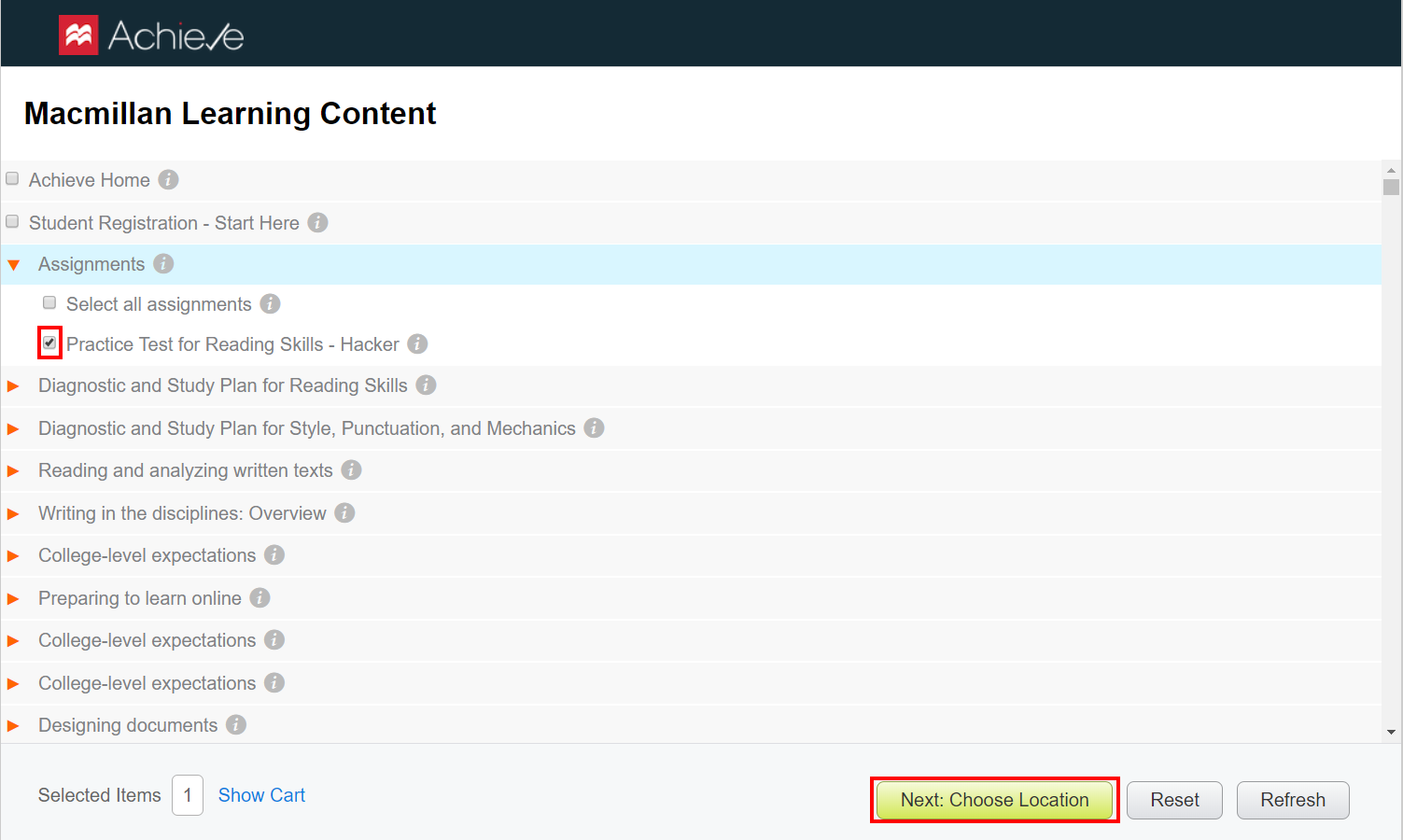View info for Practice Test for Reading Skills
The image size is (1403, 840).
(x=417, y=343)
